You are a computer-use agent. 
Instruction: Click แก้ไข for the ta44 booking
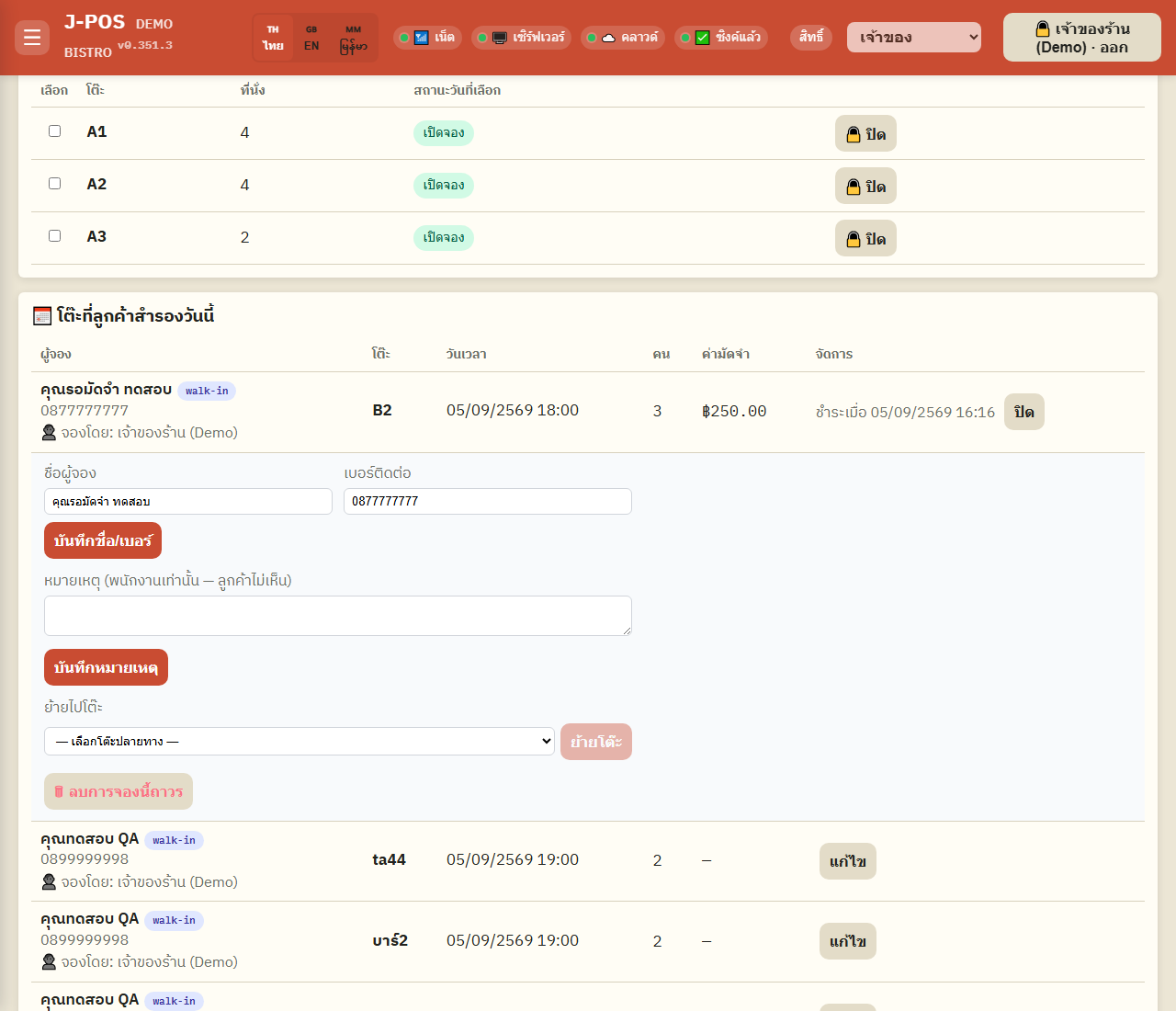click(848, 861)
